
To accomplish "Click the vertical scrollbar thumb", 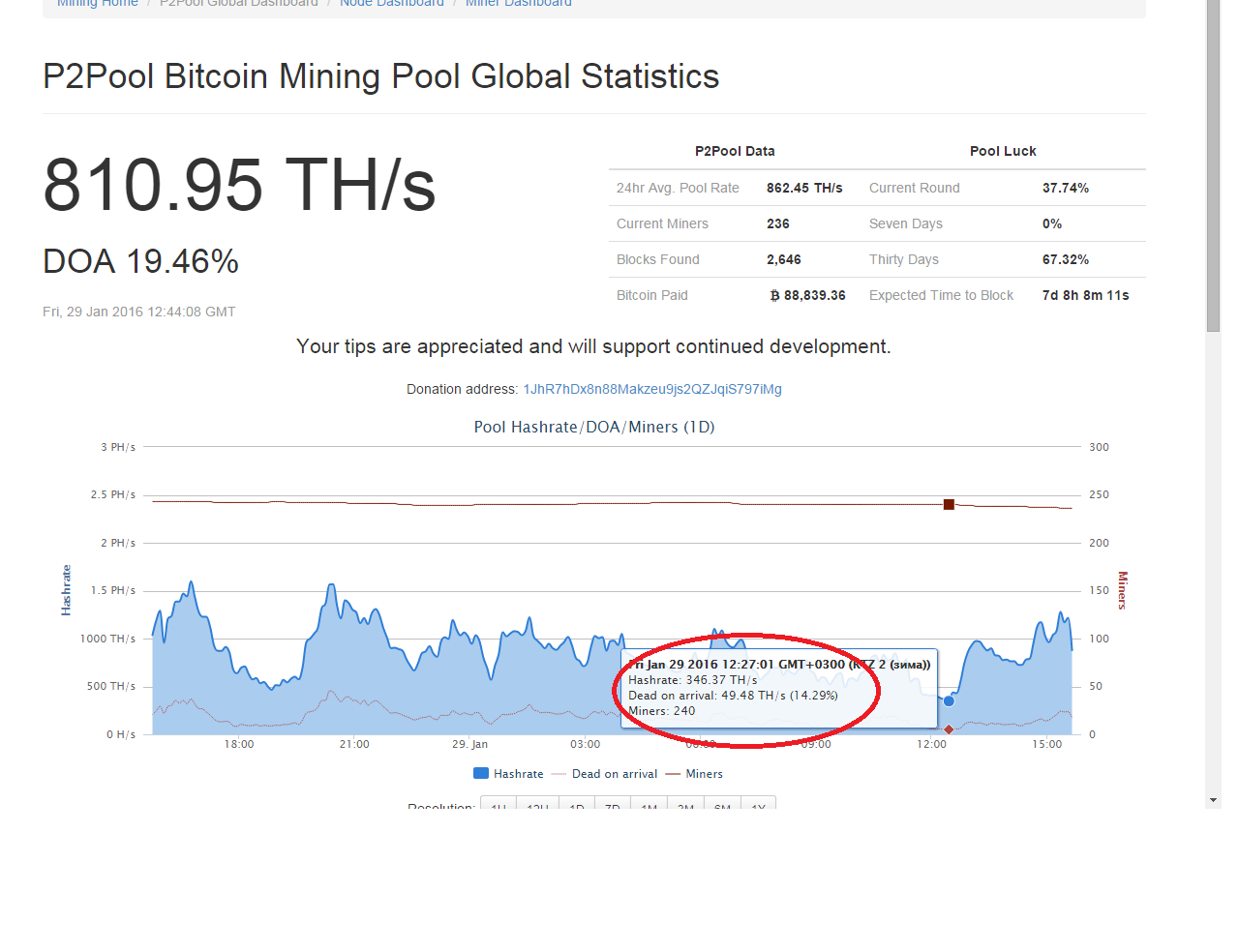I will coord(1213,165).
